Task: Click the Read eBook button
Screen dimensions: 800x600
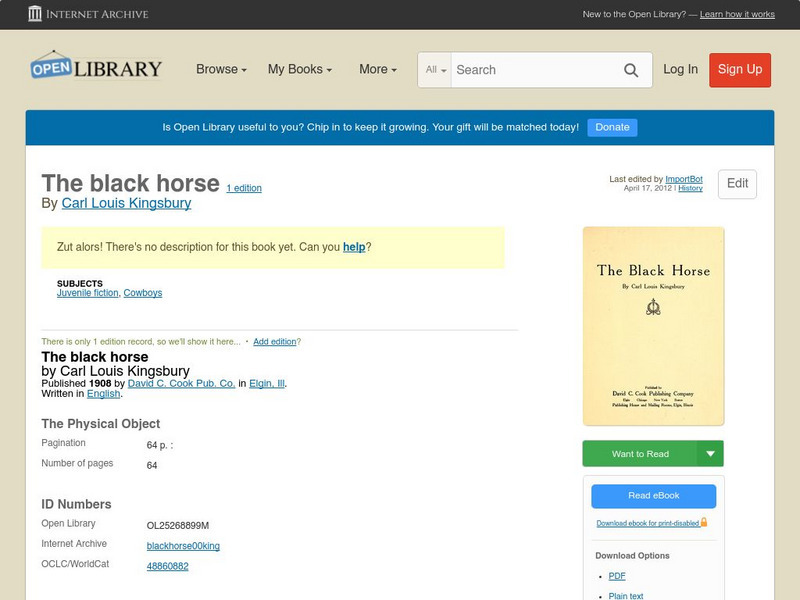Action: [x=655, y=496]
